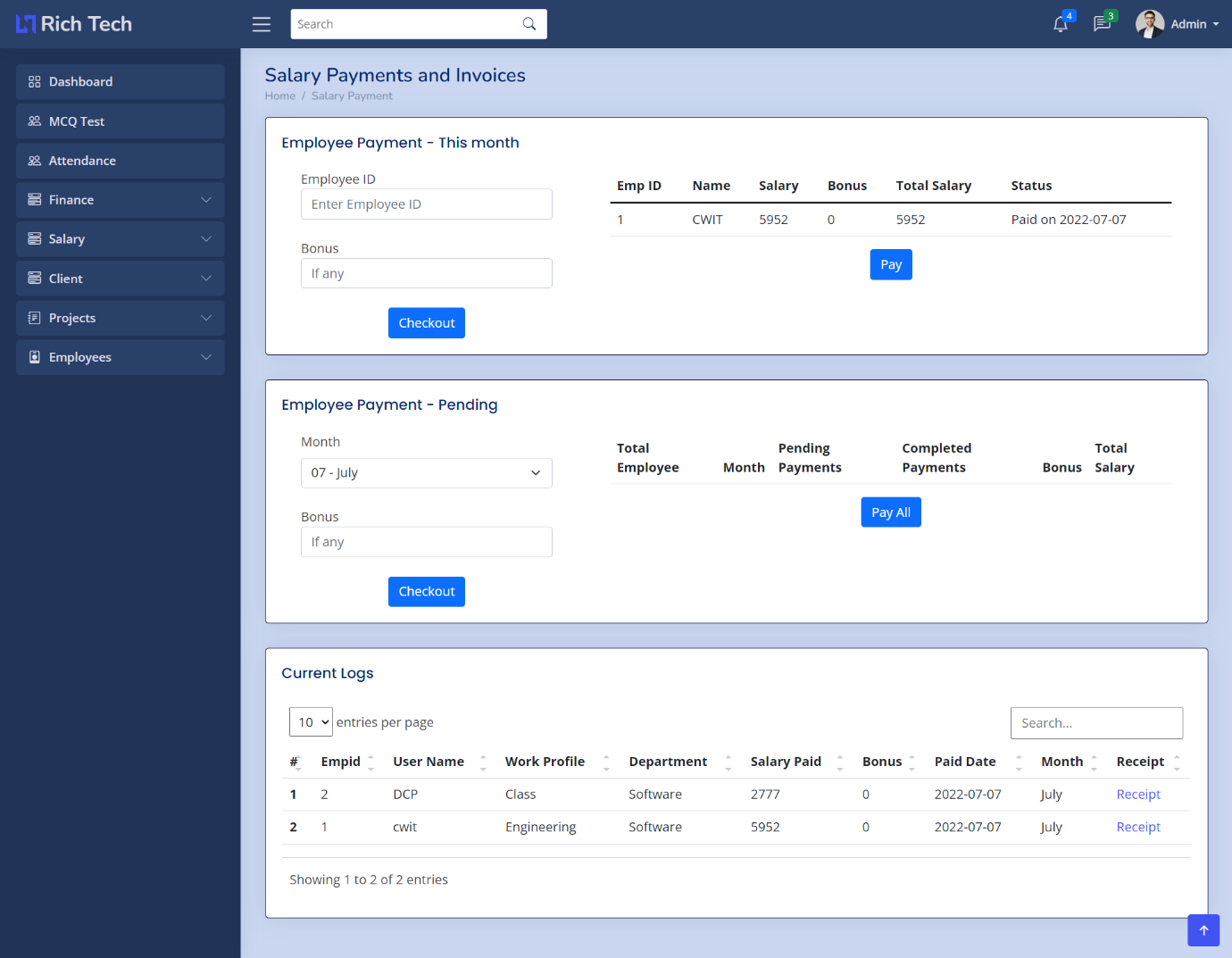Image resolution: width=1232 pixels, height=958 pixels.
Task: Focus the Enter Employee ID field
Action: (427, 204)
